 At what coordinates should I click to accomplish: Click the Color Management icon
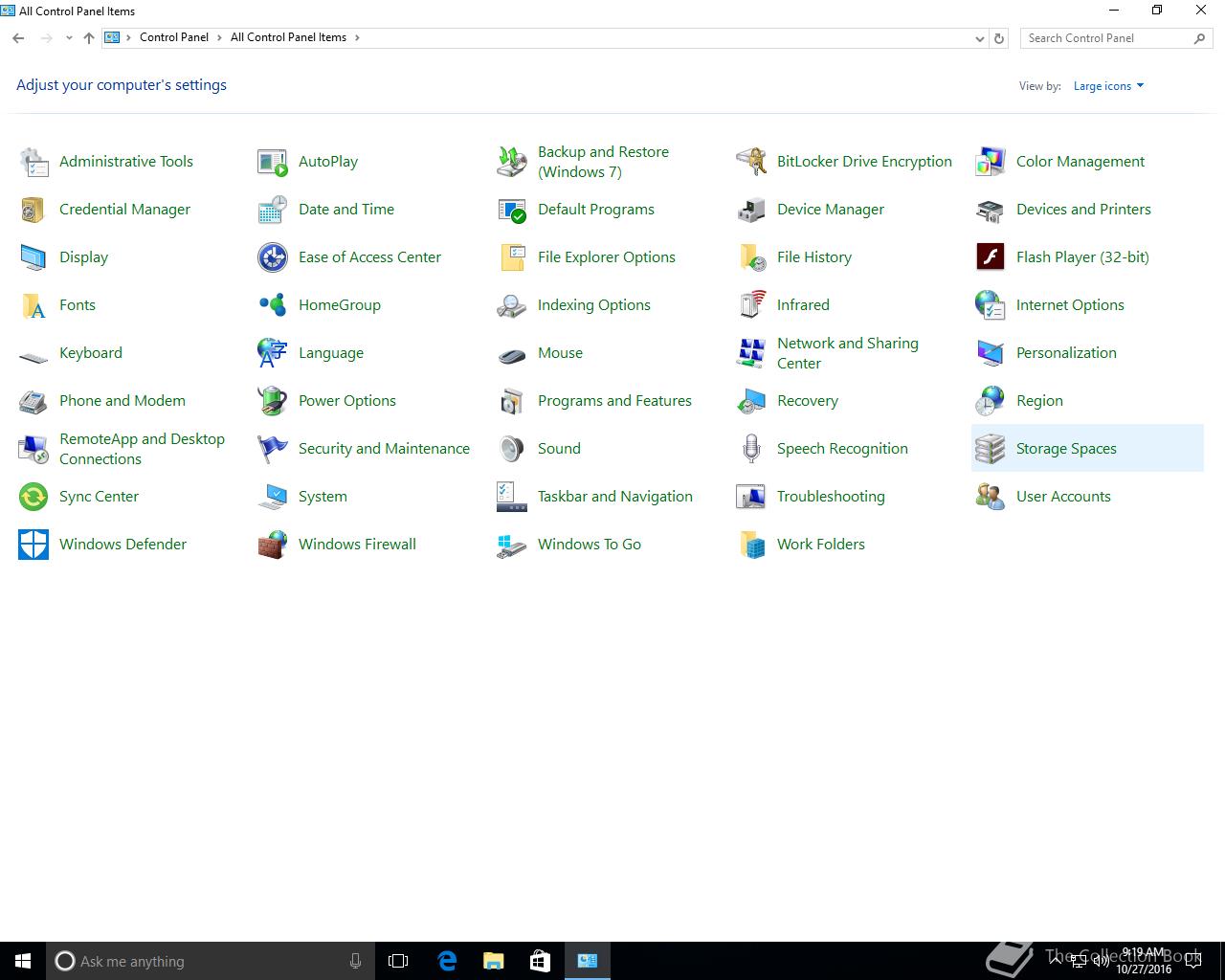pos(991,162)
